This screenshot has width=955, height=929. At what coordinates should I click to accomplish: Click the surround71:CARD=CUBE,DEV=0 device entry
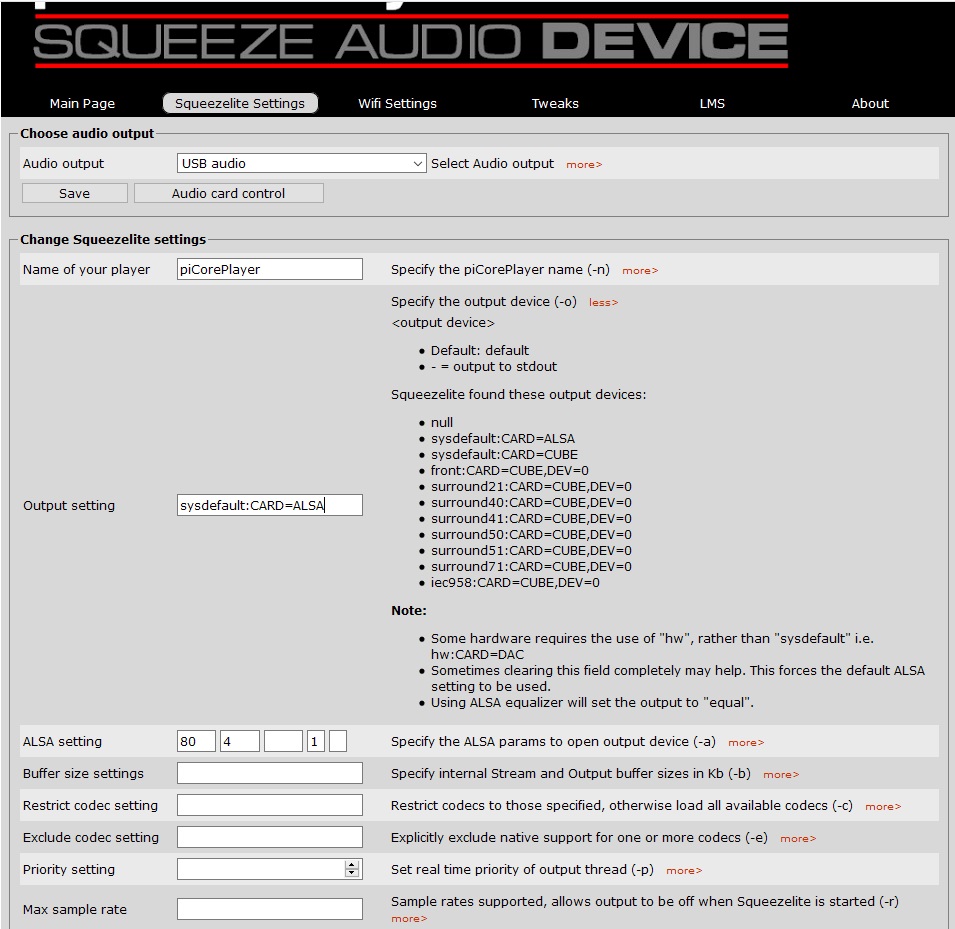tap(531, 567)
